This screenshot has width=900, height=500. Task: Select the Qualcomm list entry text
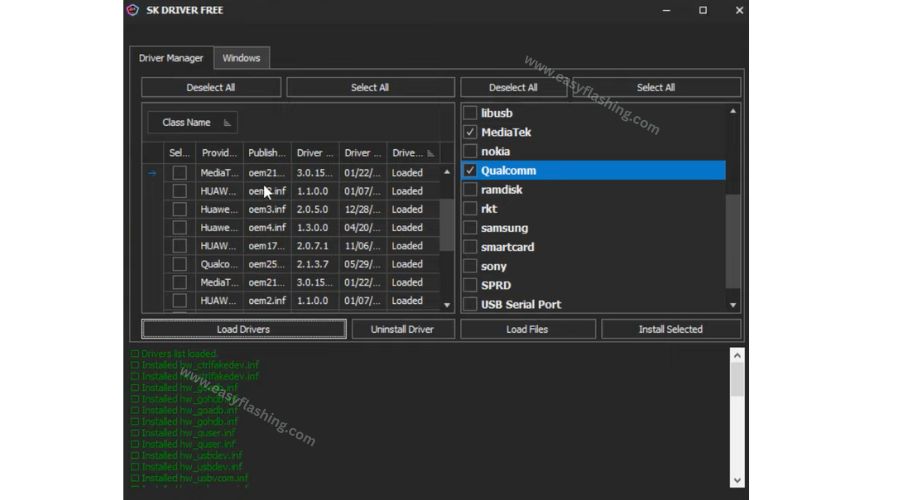coord(509,170)
